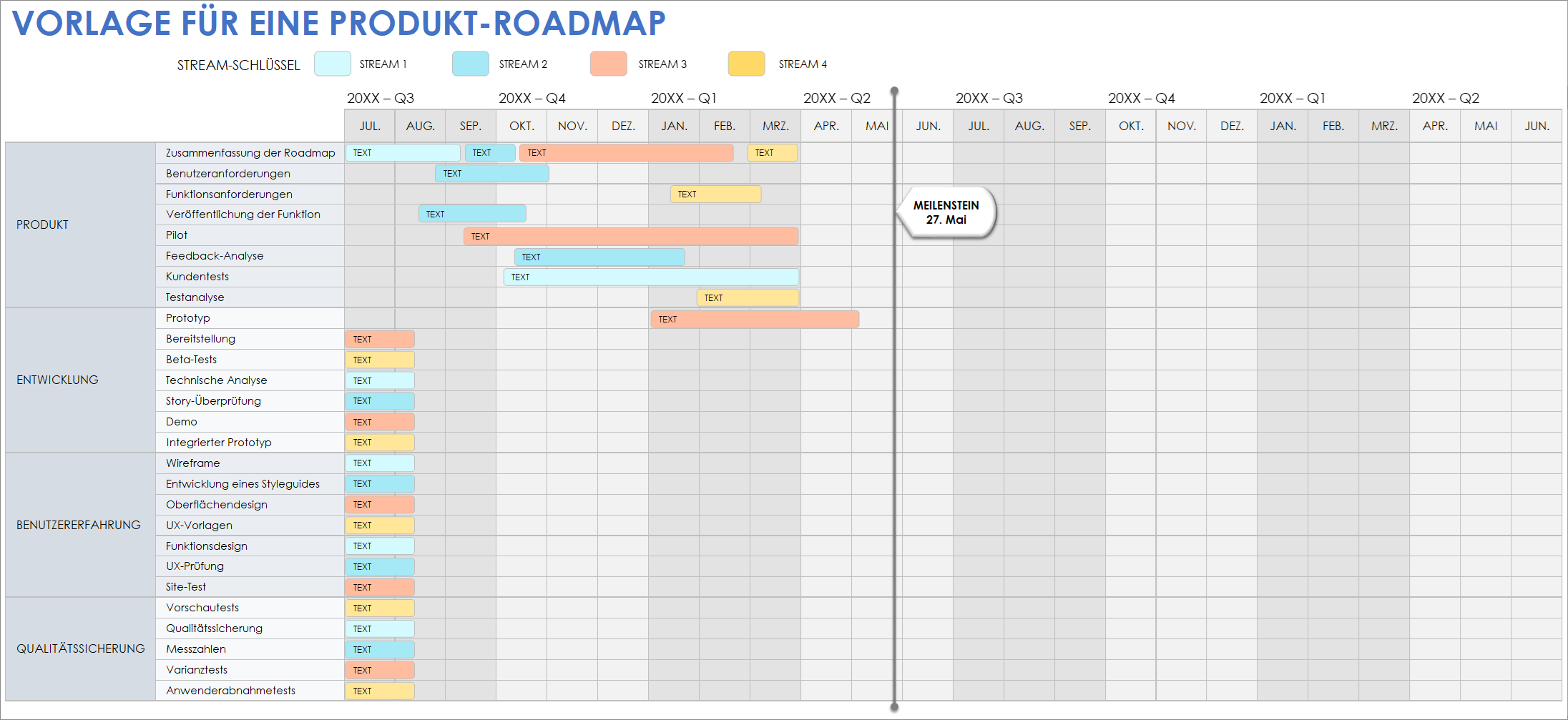Select the Bereitstellung orange task bar

[x=380, y=339]
